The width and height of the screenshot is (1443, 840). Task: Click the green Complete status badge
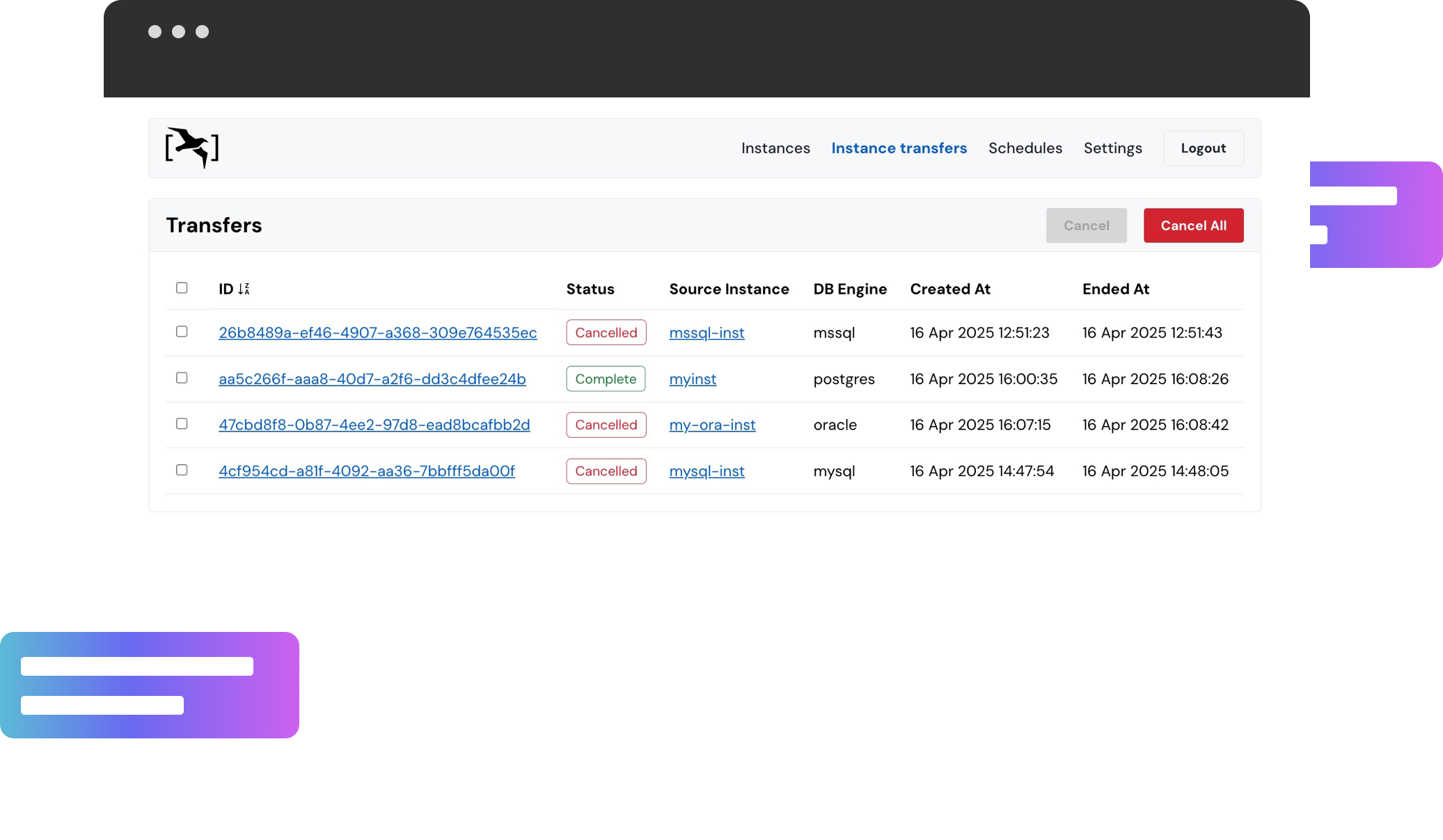coord(606,379)
